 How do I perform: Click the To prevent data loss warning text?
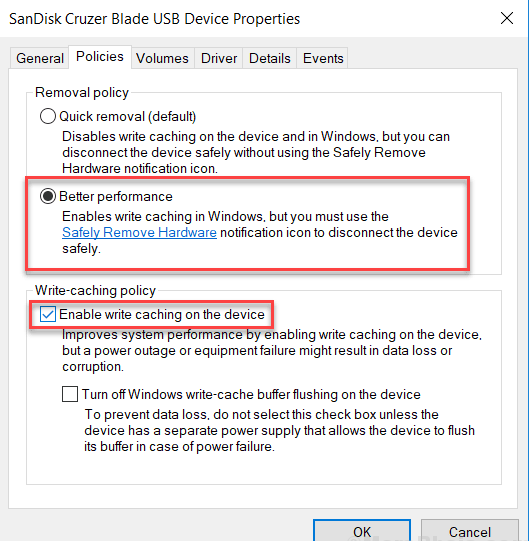pos(280,430)
